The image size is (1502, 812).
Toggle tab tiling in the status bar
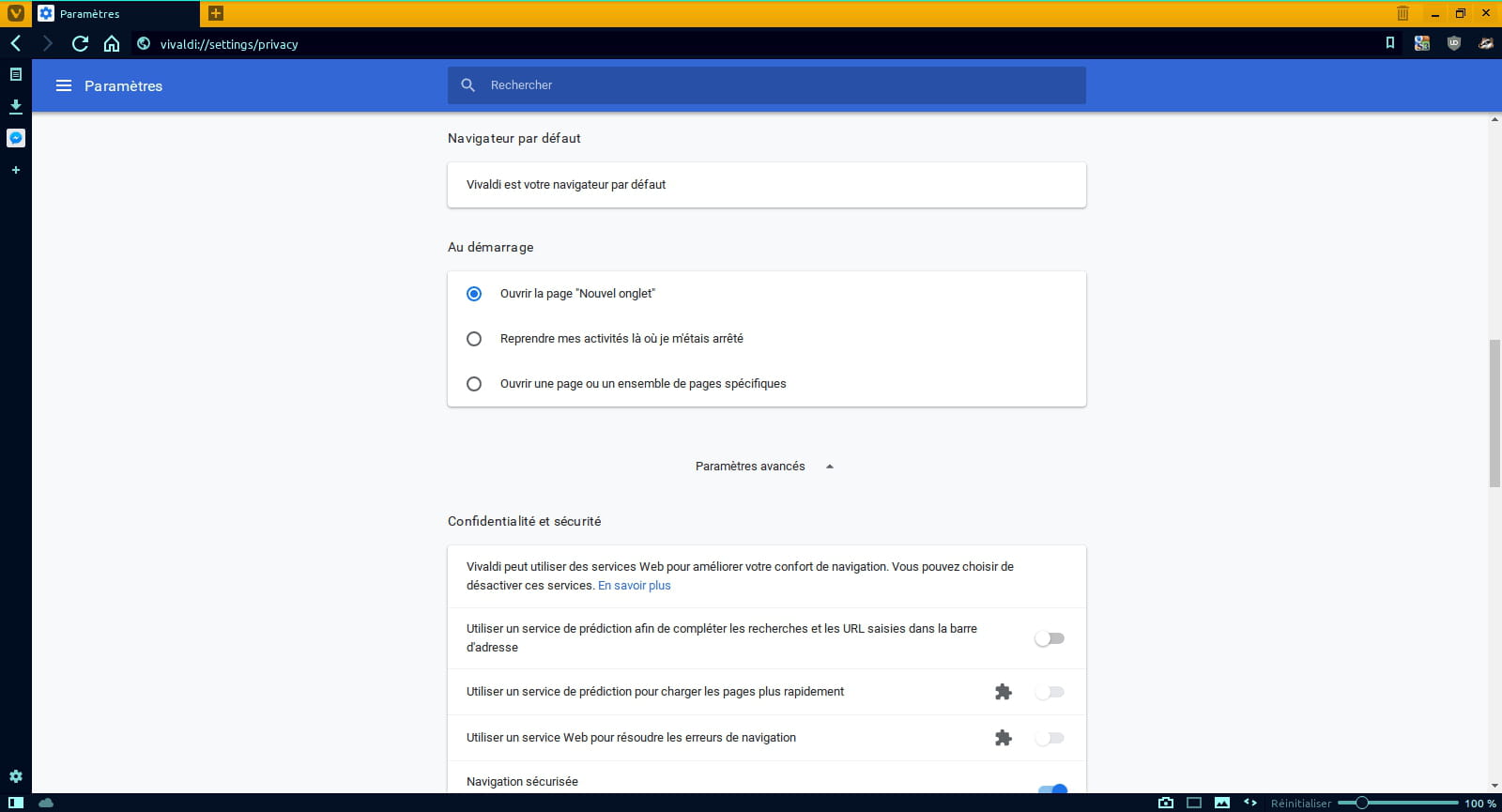tap(1194, 803)
